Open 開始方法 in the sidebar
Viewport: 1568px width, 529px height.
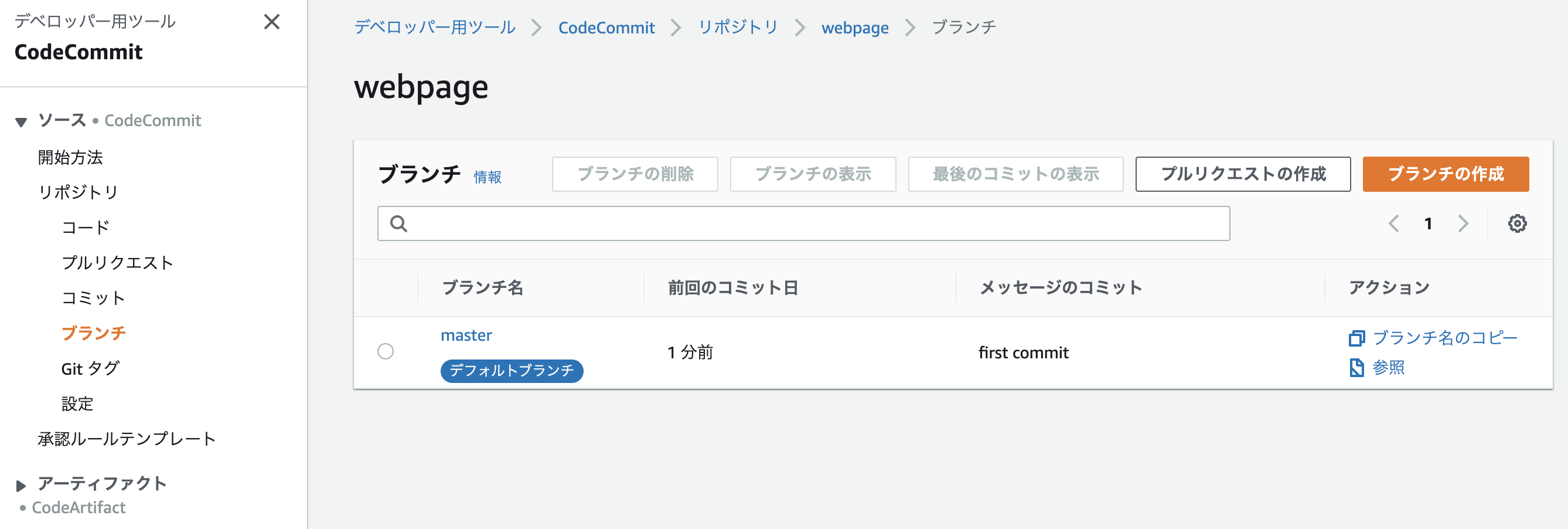coord(71,157)
